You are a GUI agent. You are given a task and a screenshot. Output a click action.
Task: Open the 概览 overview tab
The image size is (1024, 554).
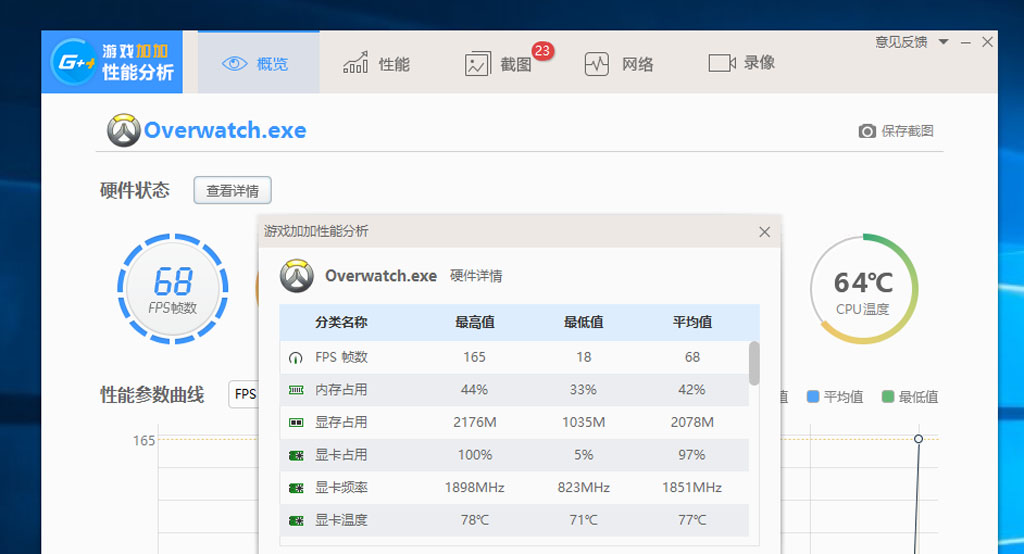coord(259,63)
